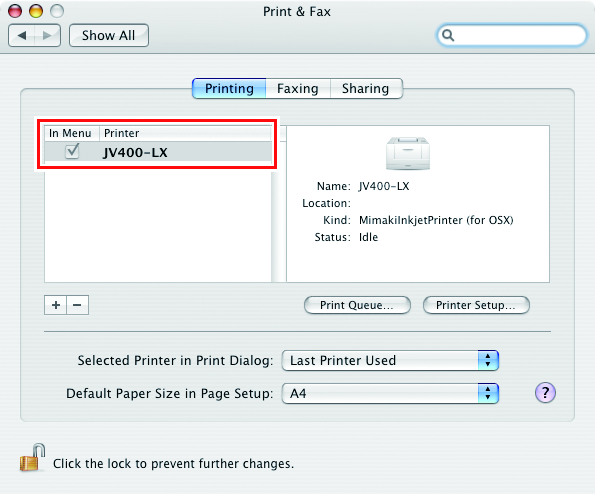Uncheck the In Menu checkbox for JV400-LX
The height and width of the screenshot is (494, 595).
coord(72,151)
